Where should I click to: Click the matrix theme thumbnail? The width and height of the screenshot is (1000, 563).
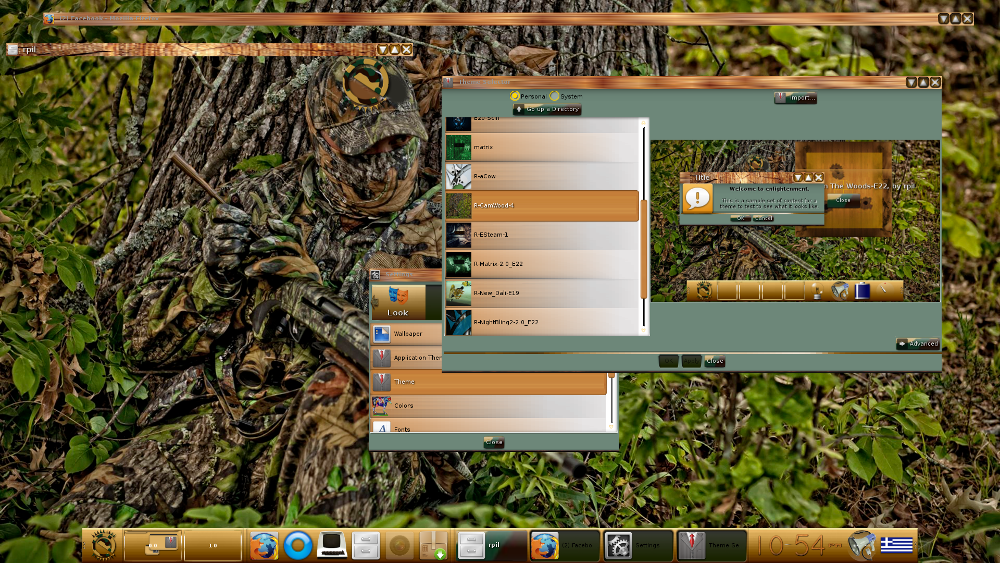pos(458,147)
